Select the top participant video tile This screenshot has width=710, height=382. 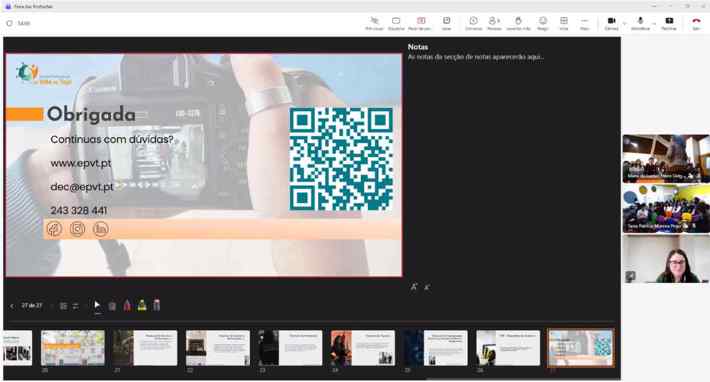(666, 158)
